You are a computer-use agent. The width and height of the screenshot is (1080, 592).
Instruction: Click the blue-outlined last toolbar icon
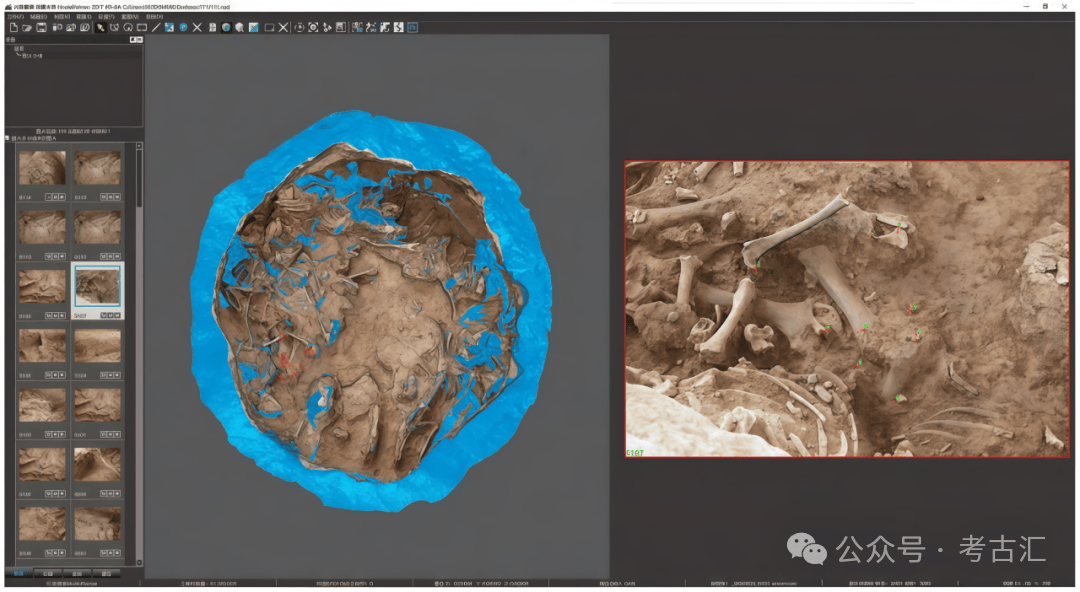[x=412, y=27]
